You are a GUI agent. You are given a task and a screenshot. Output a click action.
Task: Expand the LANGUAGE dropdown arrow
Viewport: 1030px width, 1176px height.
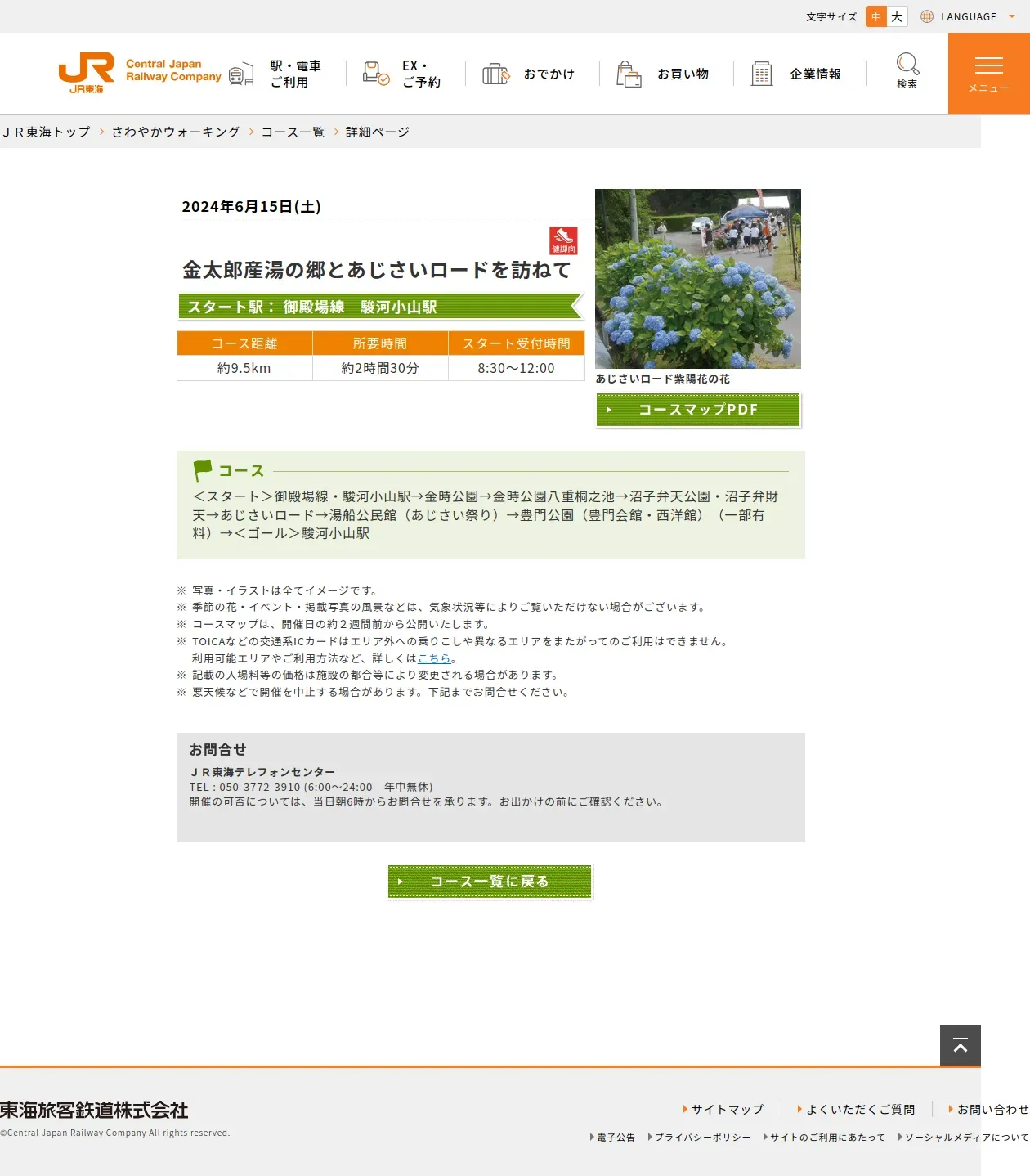(x=1012, y=16)
